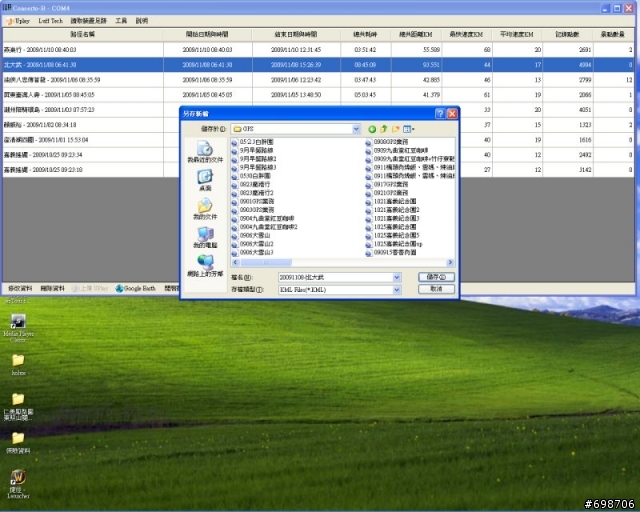
Task: Open My Recent Documents in places bar
Action: [x=205, y=151]
